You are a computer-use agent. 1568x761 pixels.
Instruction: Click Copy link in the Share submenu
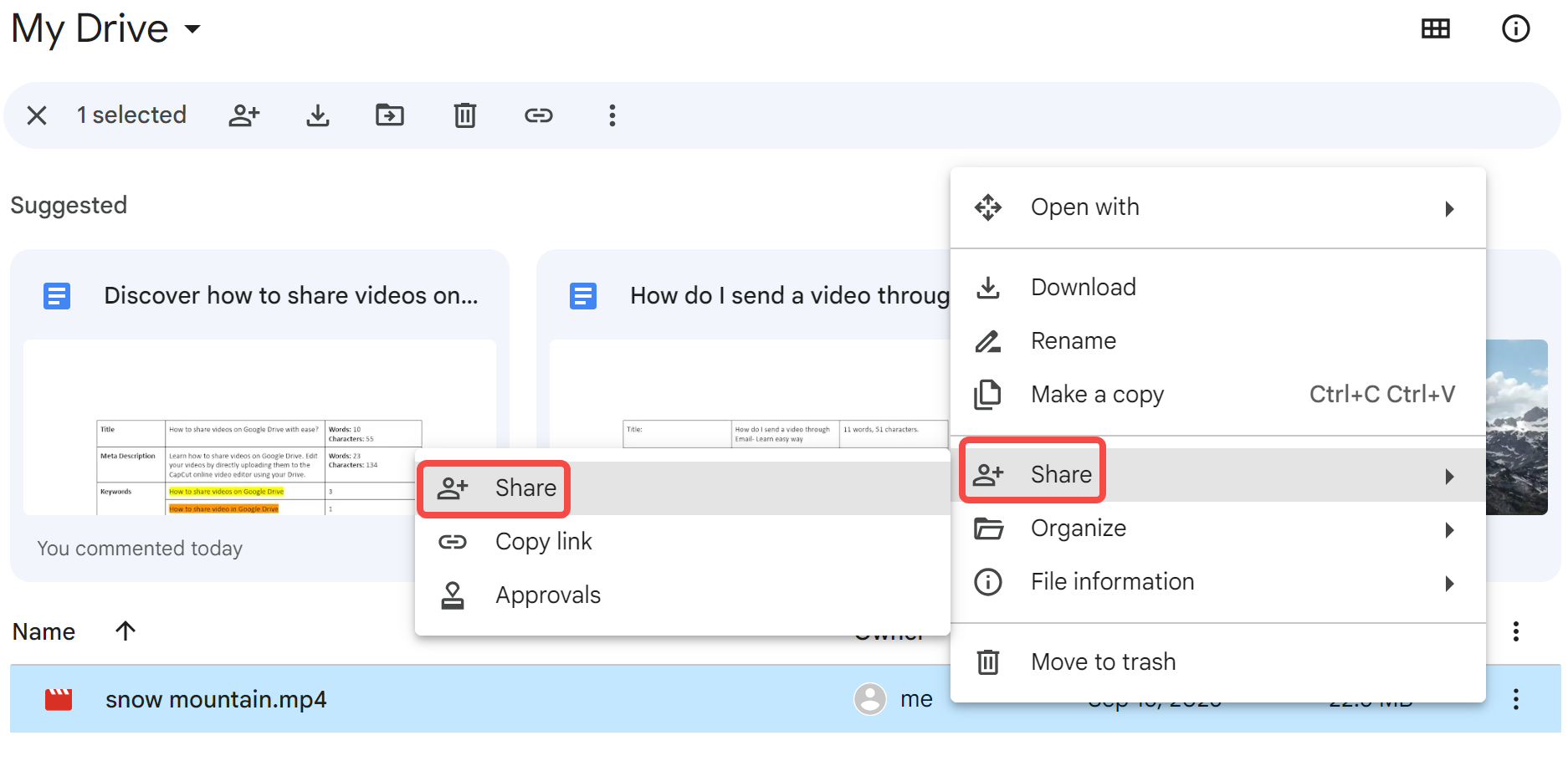(x=543, y=542)
